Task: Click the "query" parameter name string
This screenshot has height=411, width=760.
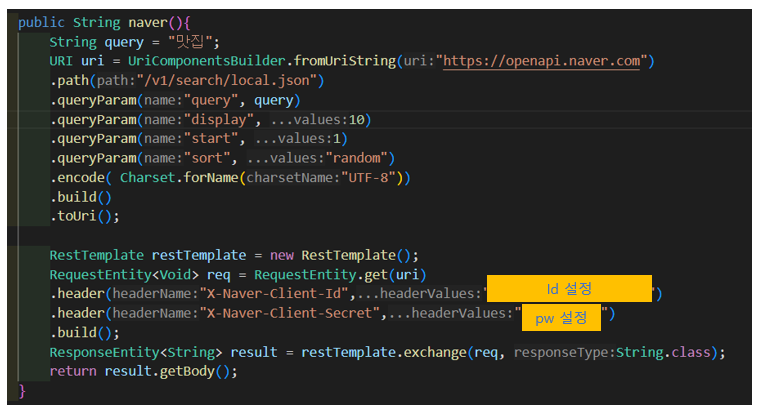Action: coord(211,100)
